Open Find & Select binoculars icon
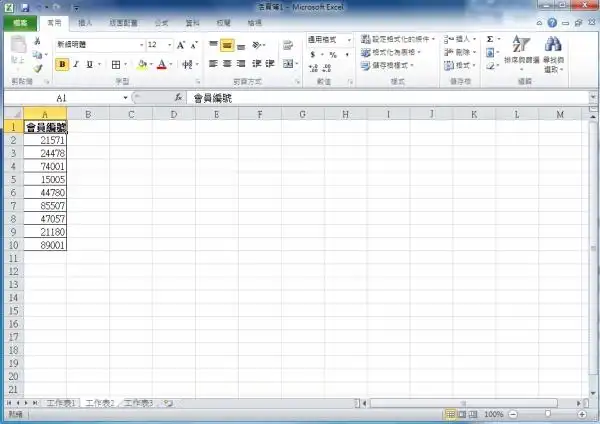The height and width of the screenshot is (424, 600). 553,44
